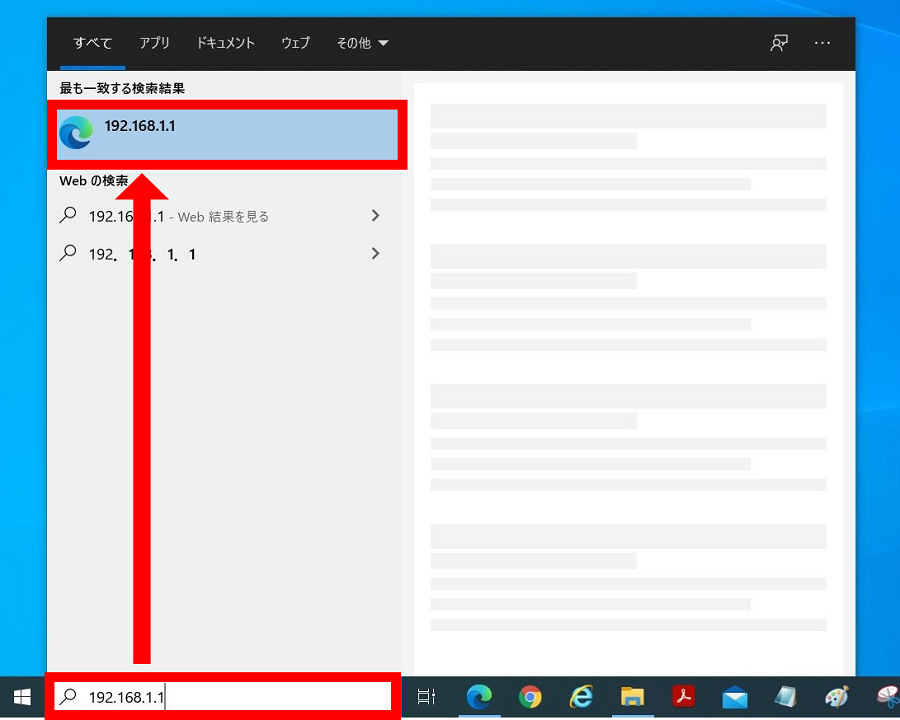Open the Mail app from the taskbar
The height and width of the screenshot is (720, 900).
click(x=735, y=697)
